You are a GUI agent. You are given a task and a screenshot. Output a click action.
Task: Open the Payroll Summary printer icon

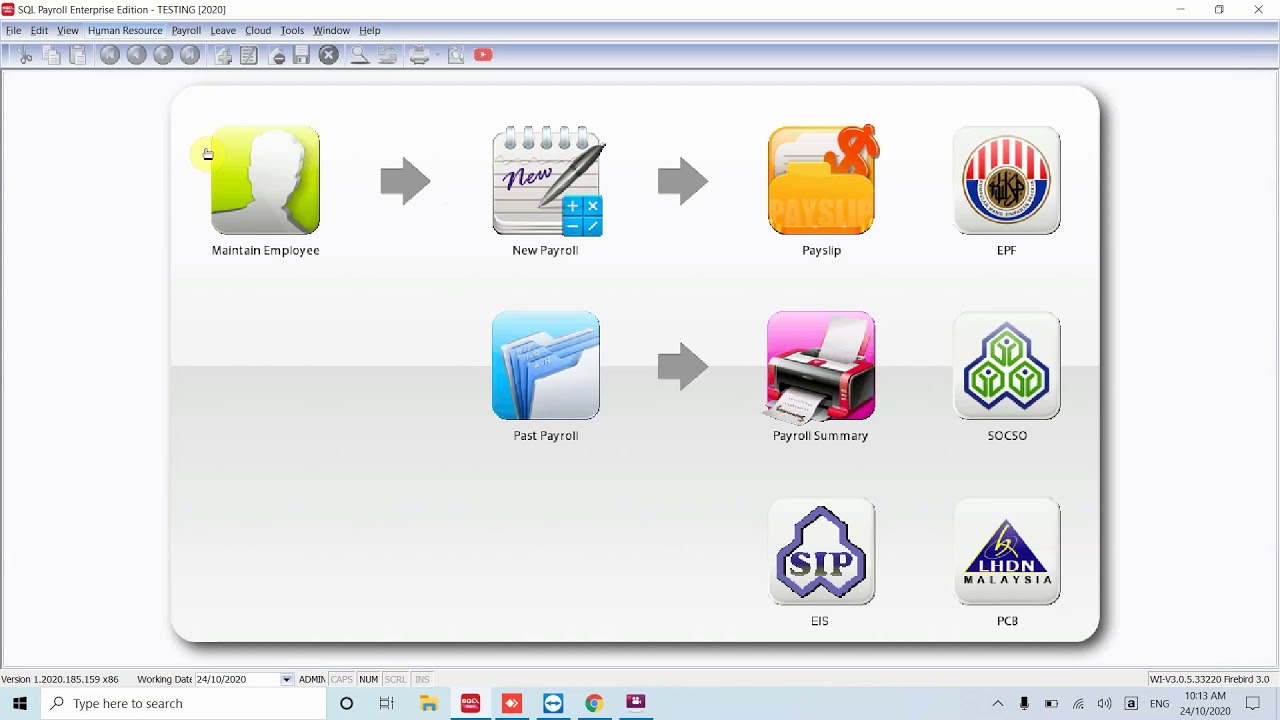point(820,367)
